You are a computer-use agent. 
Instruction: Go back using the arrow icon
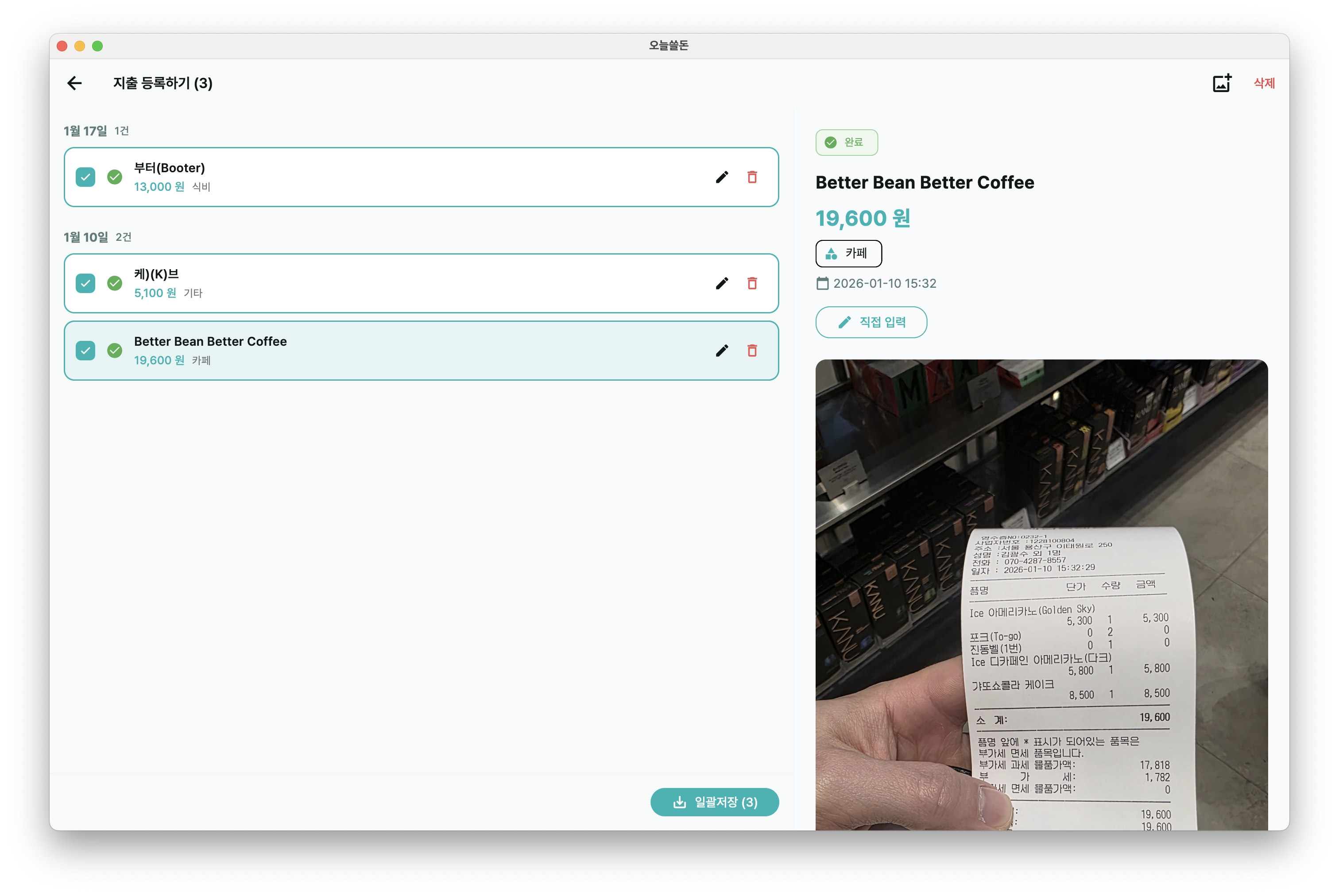[x=74, y=83]
